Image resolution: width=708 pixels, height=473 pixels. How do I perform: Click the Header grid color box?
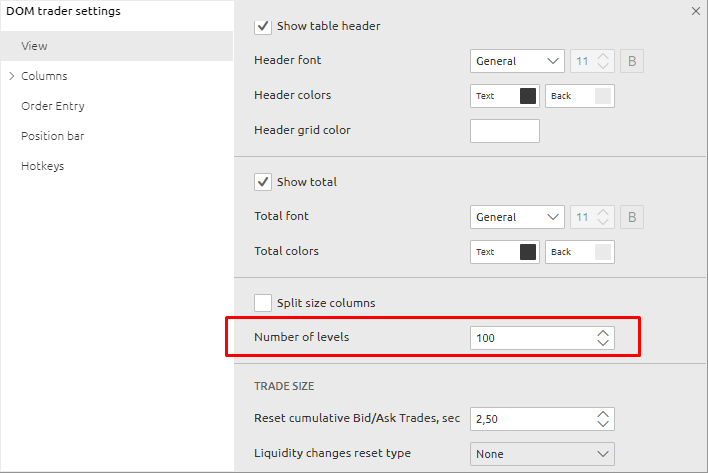tap(505, 131)
